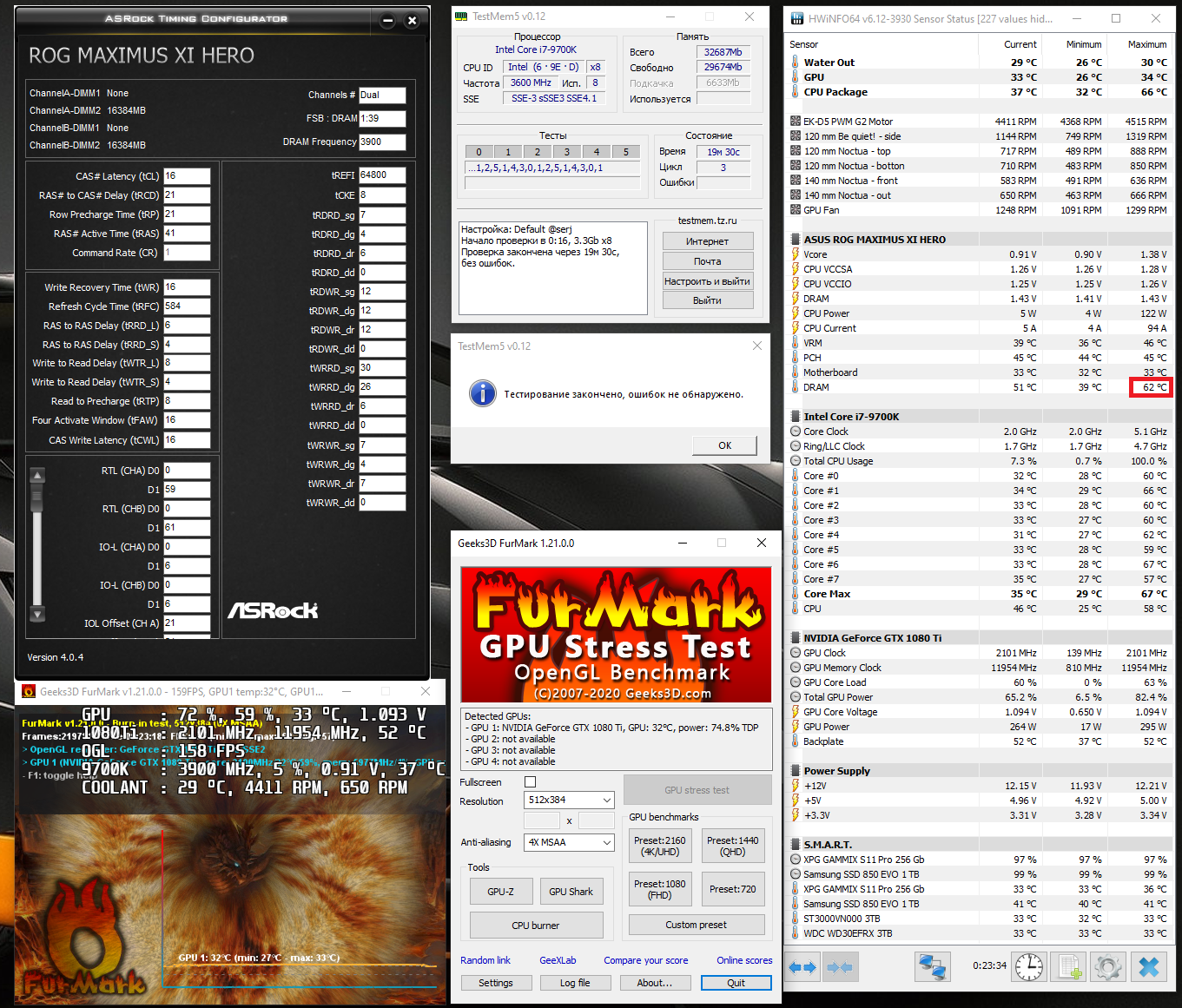Open the Anti-aliasing dropdown in FurMark
The image size is (1182, 1008).
(x=570, y=842)
